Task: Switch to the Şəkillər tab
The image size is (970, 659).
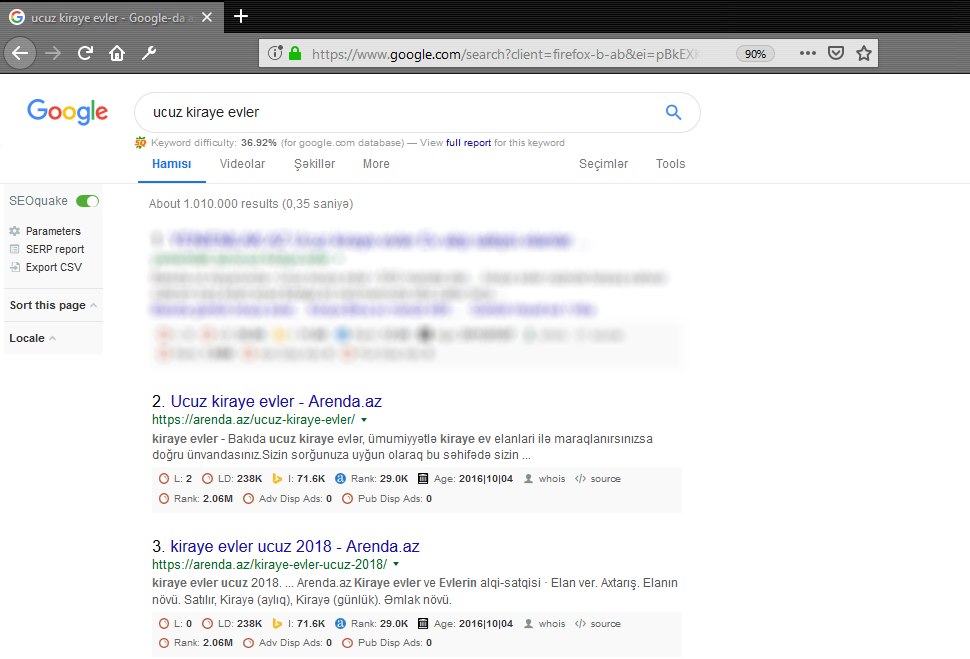Action: pos(314,164)
